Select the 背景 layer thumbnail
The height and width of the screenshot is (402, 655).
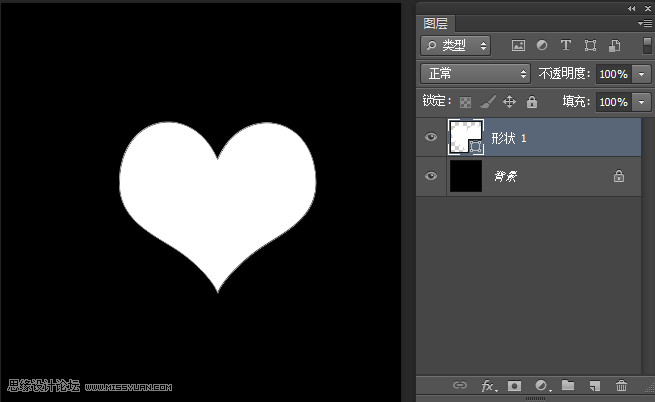pyautogui.click(x=465, y=176)
